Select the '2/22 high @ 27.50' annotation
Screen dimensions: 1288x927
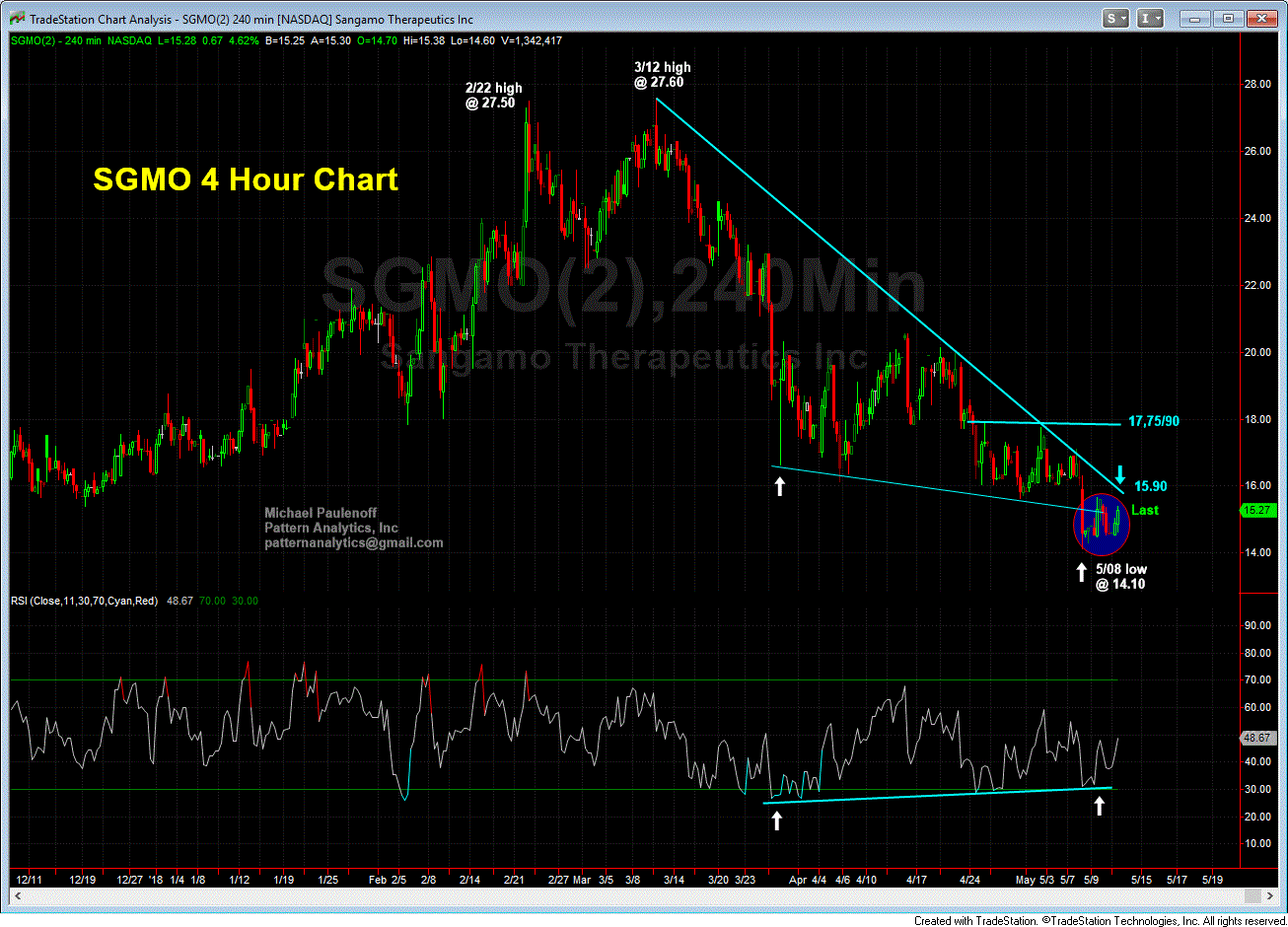pyautogui.click(x=493, y=96)
